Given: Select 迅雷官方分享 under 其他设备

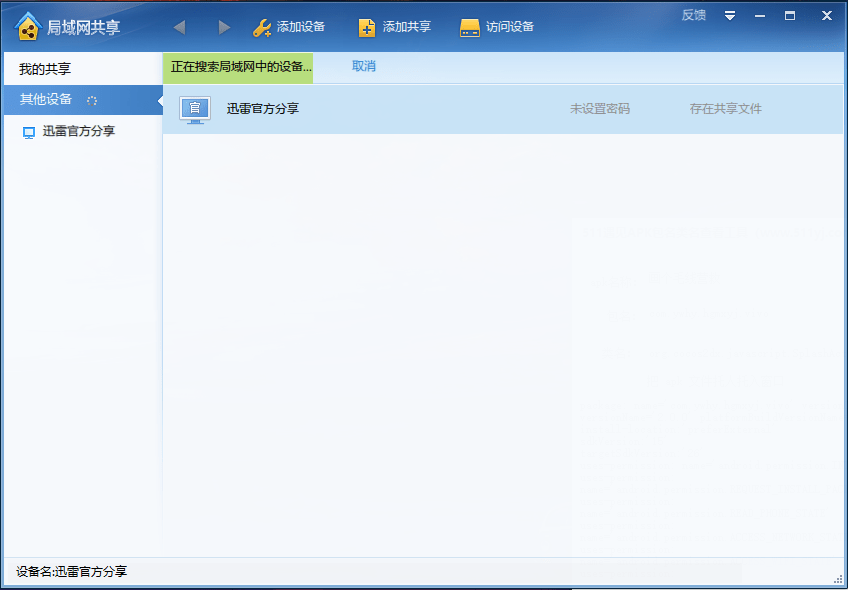Looking at the screenshot, I should (80, 130).
